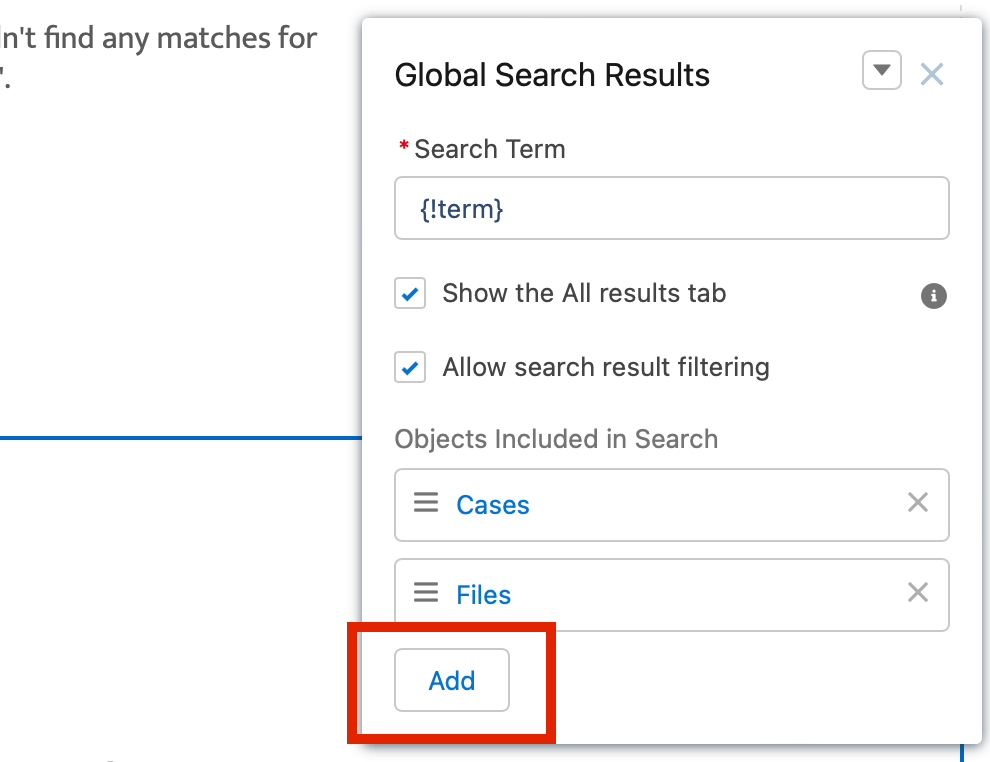Grab the Cases drag handle icon
This screenshot has width=990, height=762.
pyautogui.click(x=426, y=503)
